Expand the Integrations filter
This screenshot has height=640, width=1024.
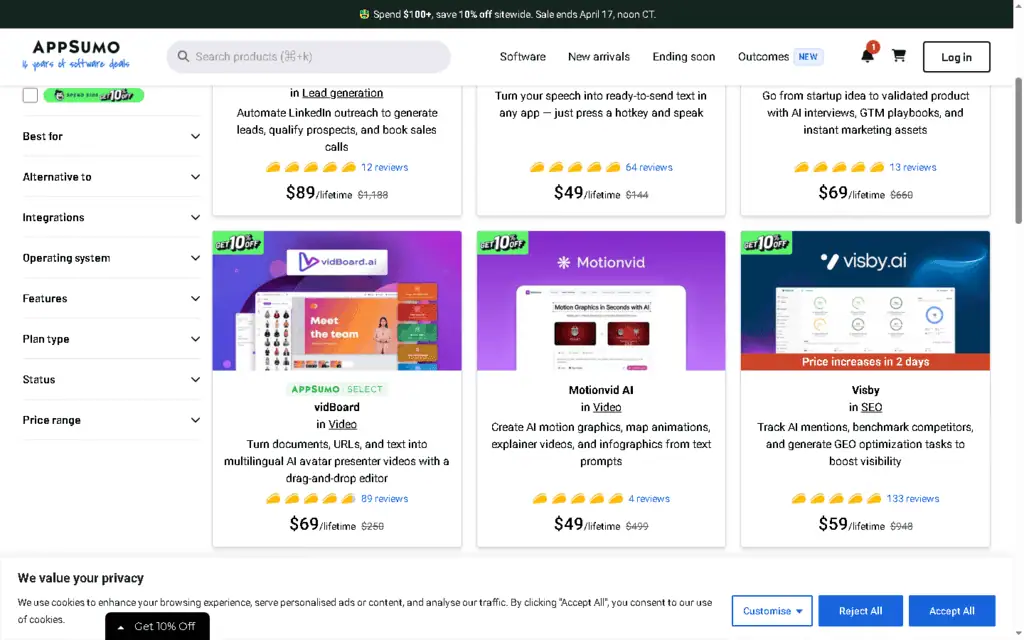111,217
